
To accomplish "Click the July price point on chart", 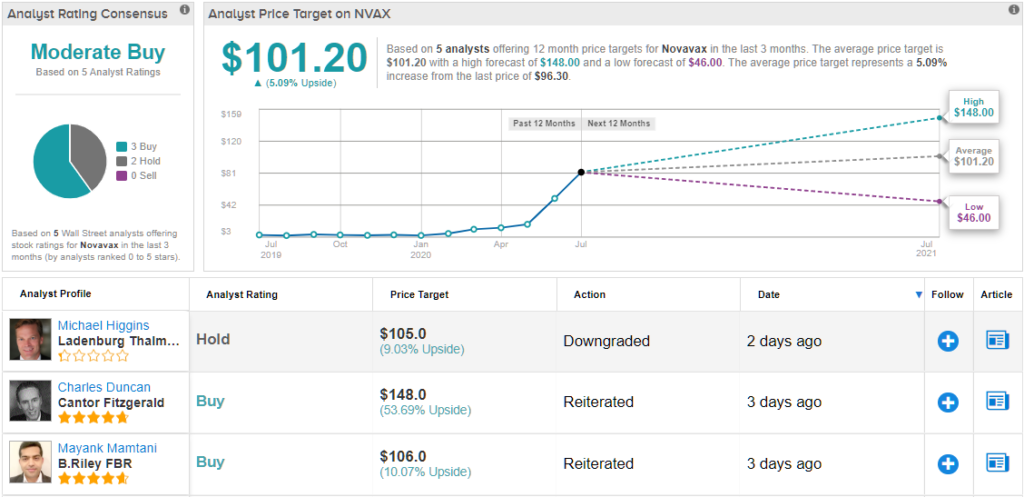I will coord(581,172).
